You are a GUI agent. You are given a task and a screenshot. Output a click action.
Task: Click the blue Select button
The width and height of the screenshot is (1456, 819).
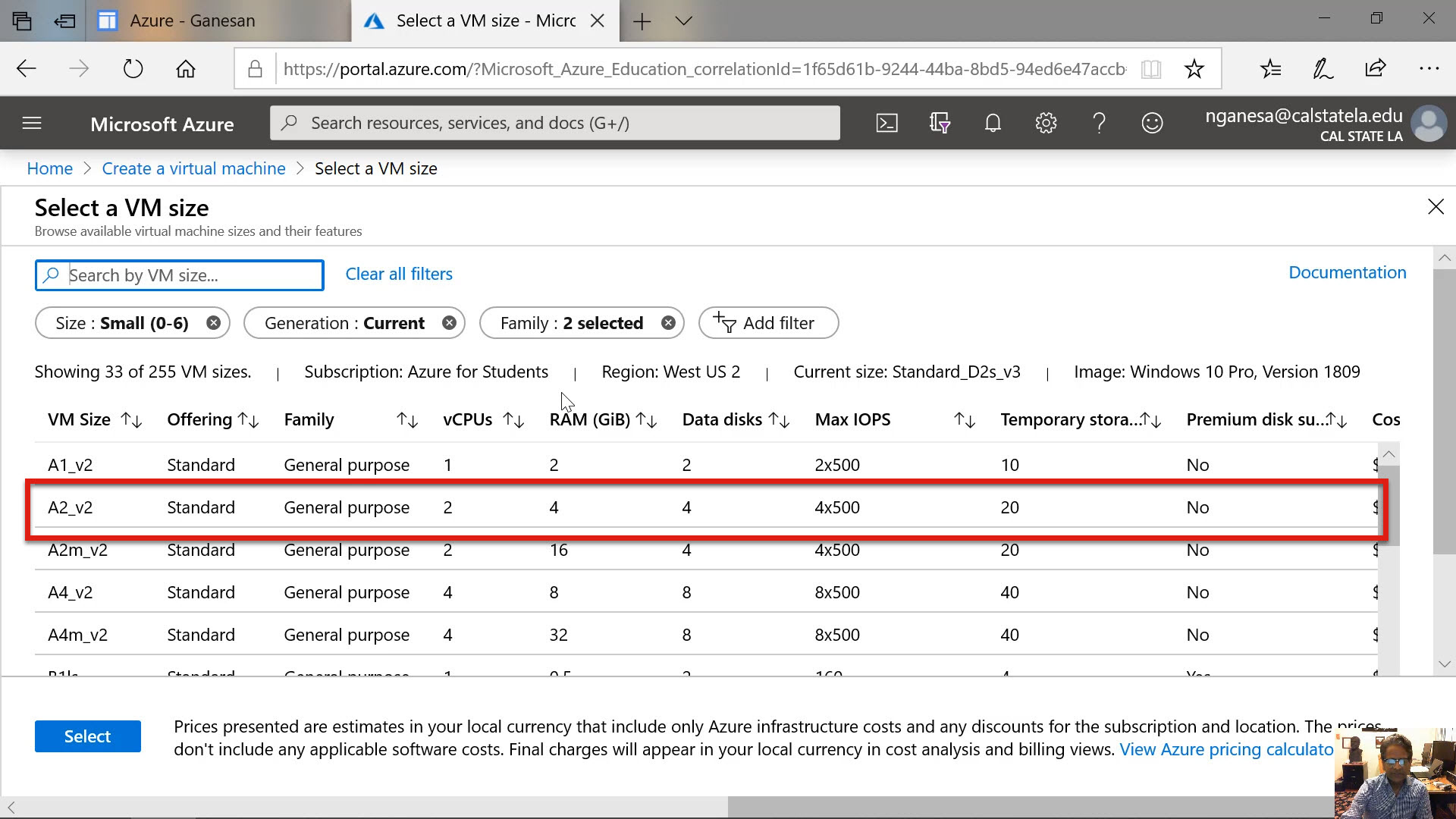pyautogui.click(x=87, y=736)
